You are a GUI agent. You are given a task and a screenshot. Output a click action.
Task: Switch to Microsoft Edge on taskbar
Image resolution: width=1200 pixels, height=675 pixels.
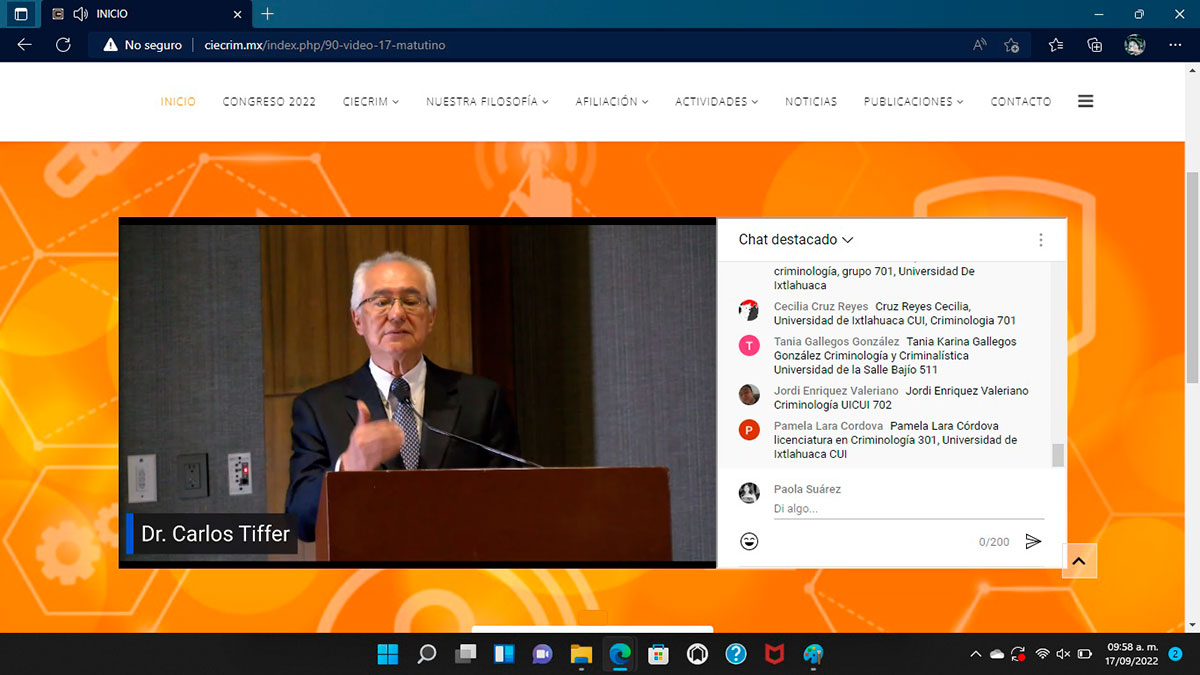pyautogui.click(x=620, y=655)
